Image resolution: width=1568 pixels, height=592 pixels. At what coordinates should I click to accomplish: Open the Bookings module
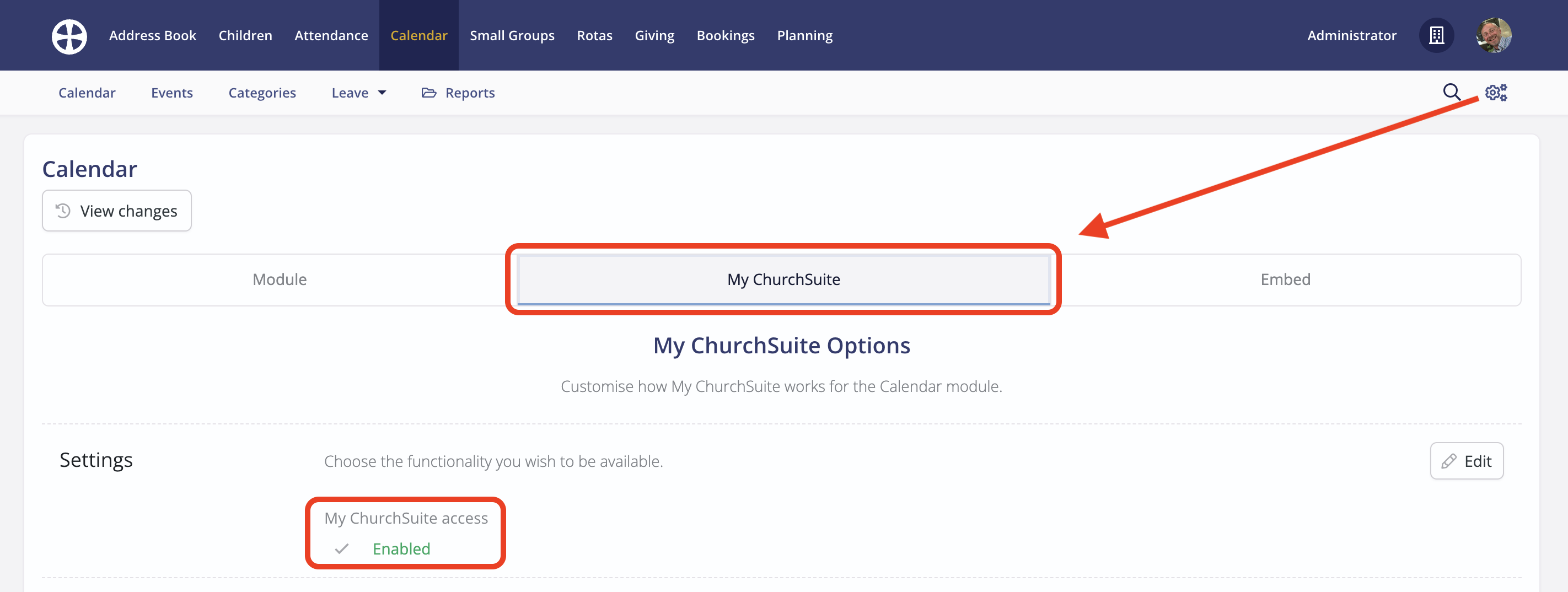coord(726,35)
